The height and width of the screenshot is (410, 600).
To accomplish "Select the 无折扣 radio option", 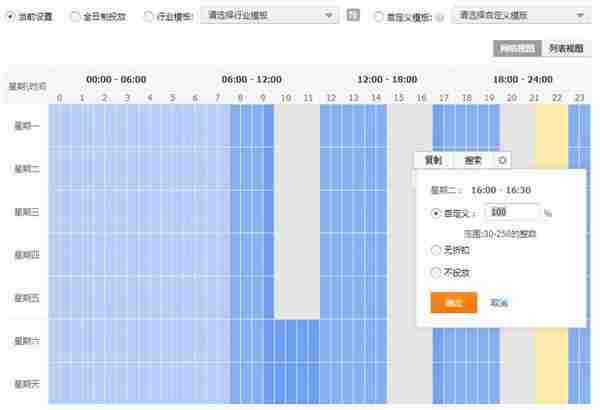I will pyautogui.click(x=435, y=249).
